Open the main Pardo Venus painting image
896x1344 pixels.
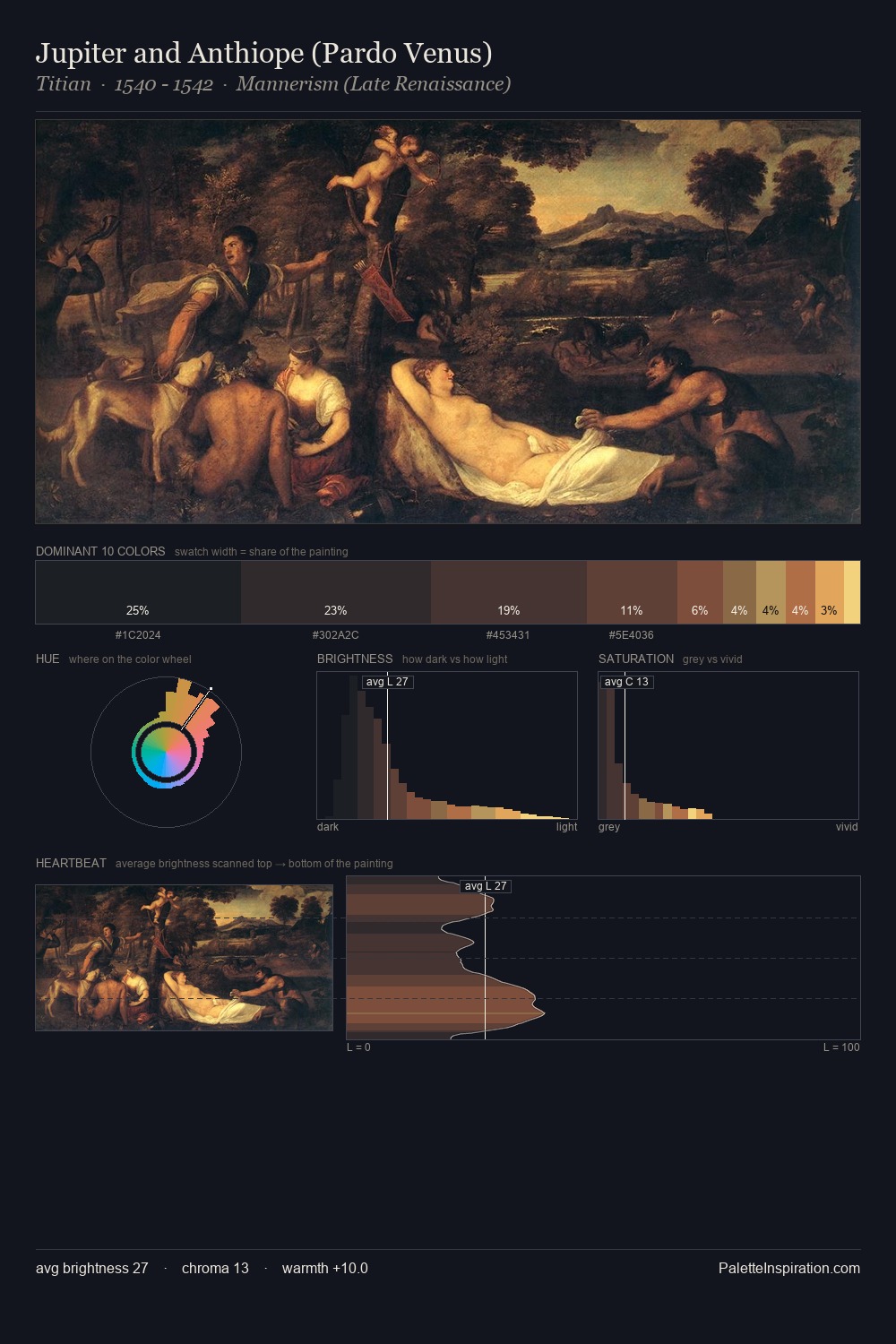pos(448,322)
